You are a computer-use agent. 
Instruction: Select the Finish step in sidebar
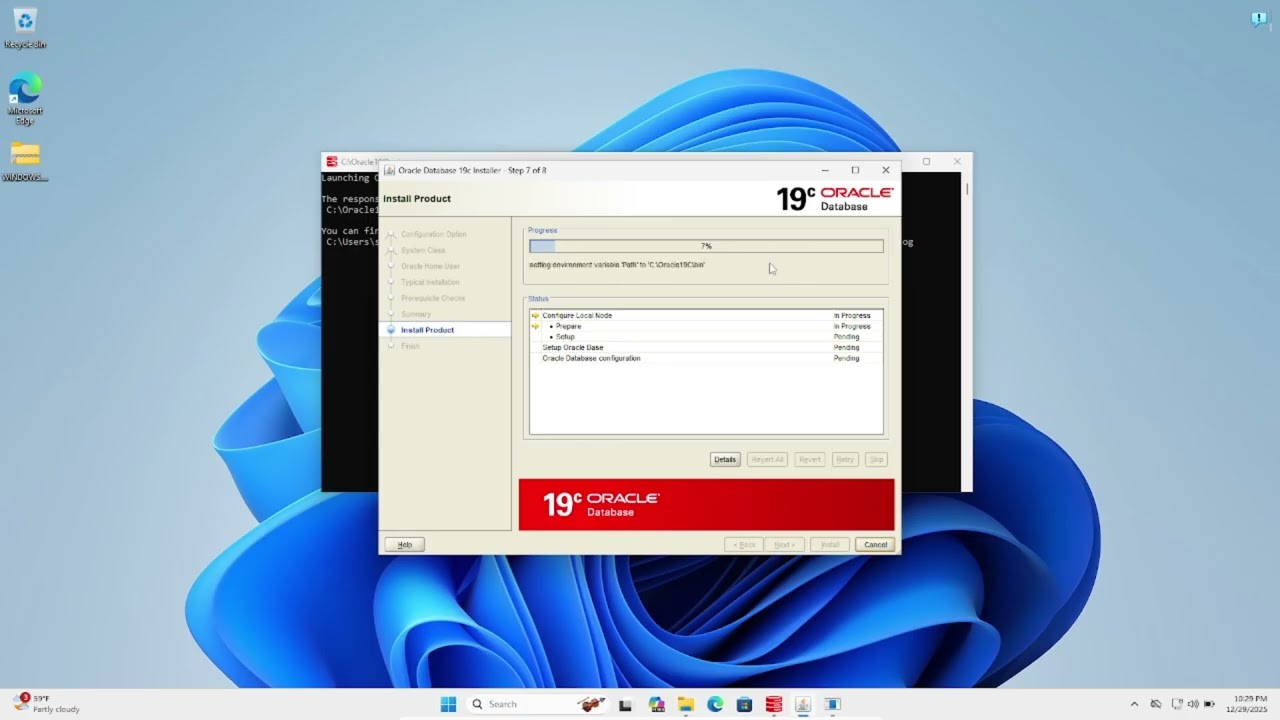pos(410,346)
